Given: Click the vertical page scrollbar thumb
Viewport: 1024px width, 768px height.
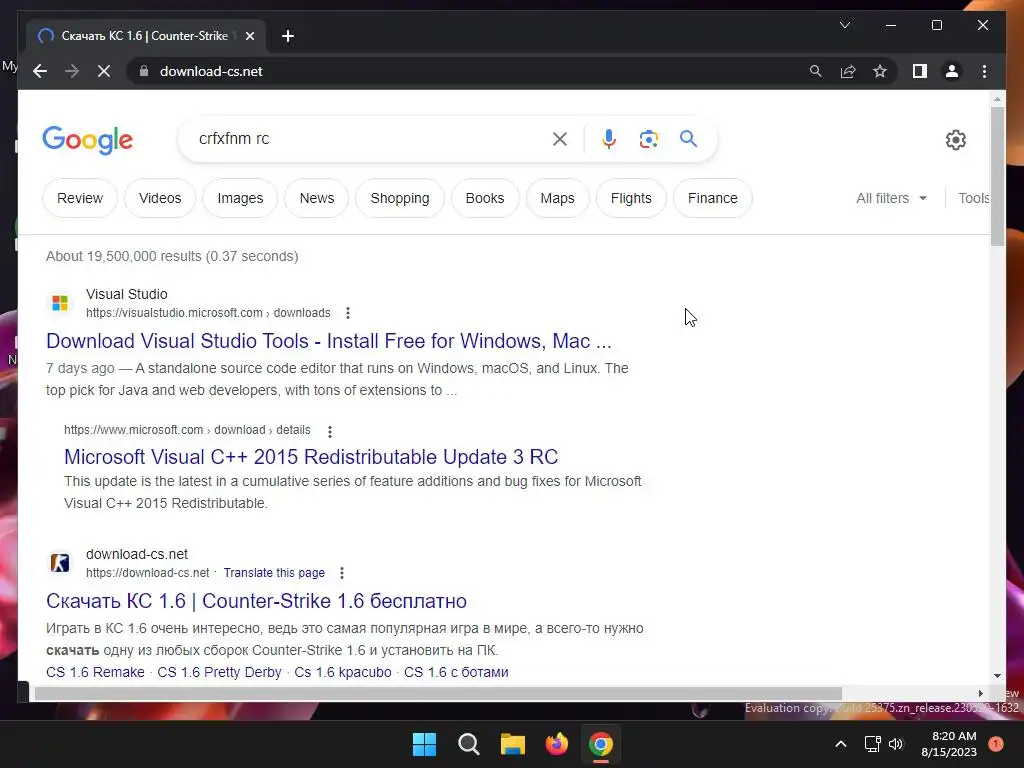Looking at the screenshot, I should (x=997, y=176).
